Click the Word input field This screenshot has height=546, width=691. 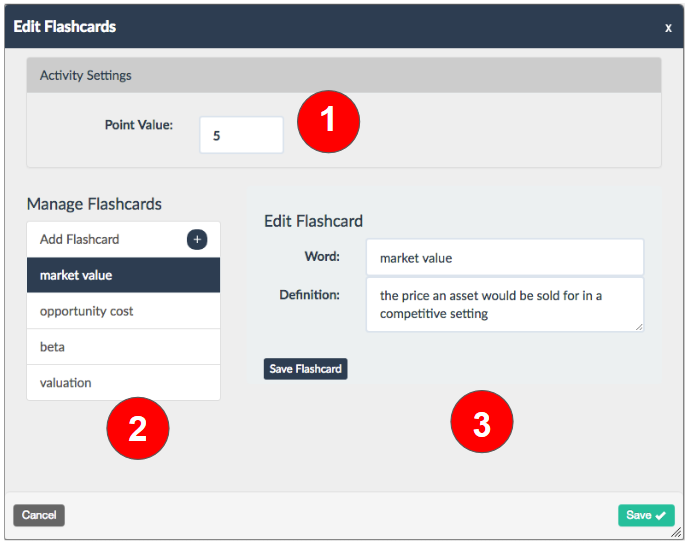point(505,257)
